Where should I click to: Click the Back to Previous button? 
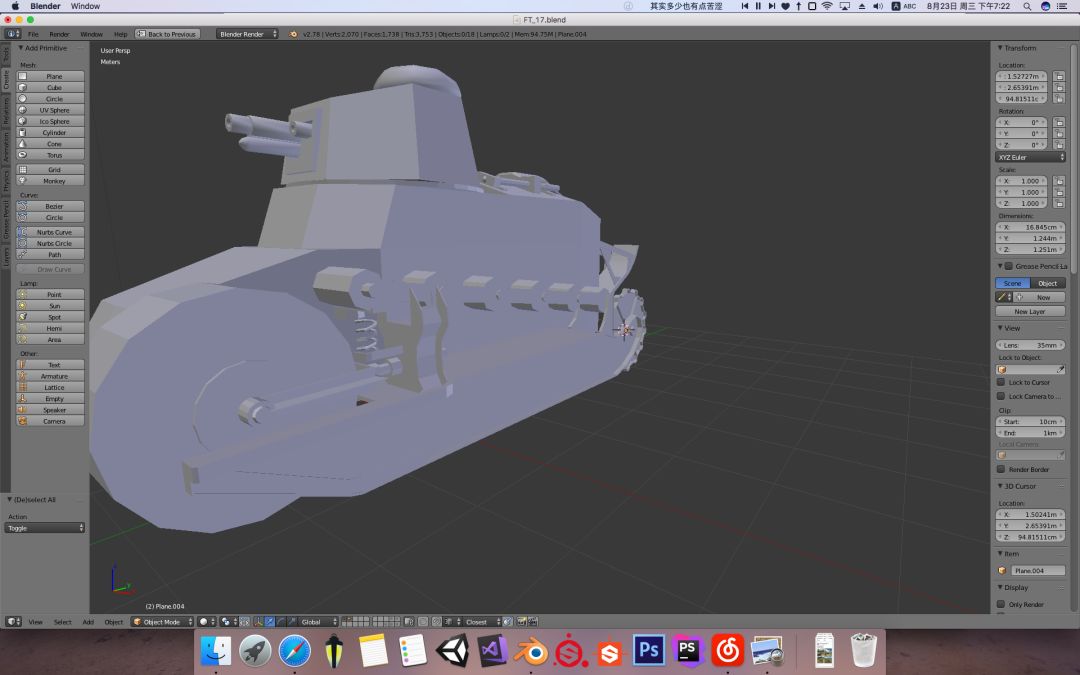tap(167, 34)
